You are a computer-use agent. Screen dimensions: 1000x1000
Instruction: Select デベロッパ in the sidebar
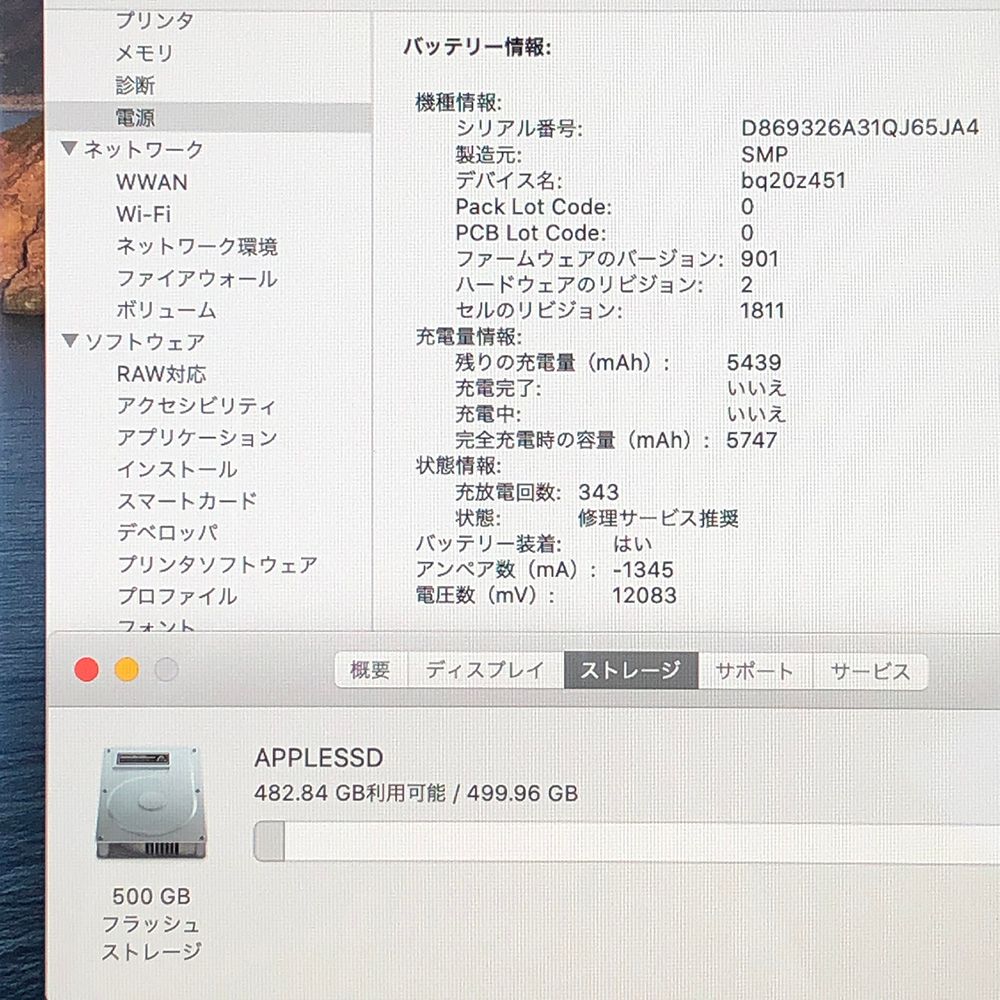pos(168,533)
